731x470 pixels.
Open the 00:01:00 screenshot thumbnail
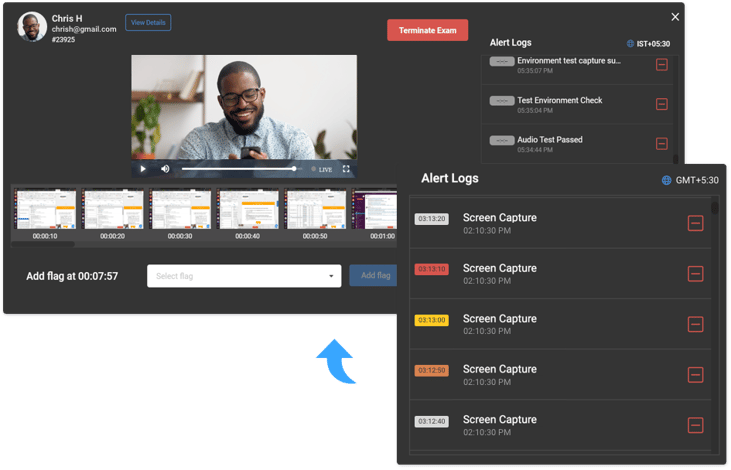[374, 209]
